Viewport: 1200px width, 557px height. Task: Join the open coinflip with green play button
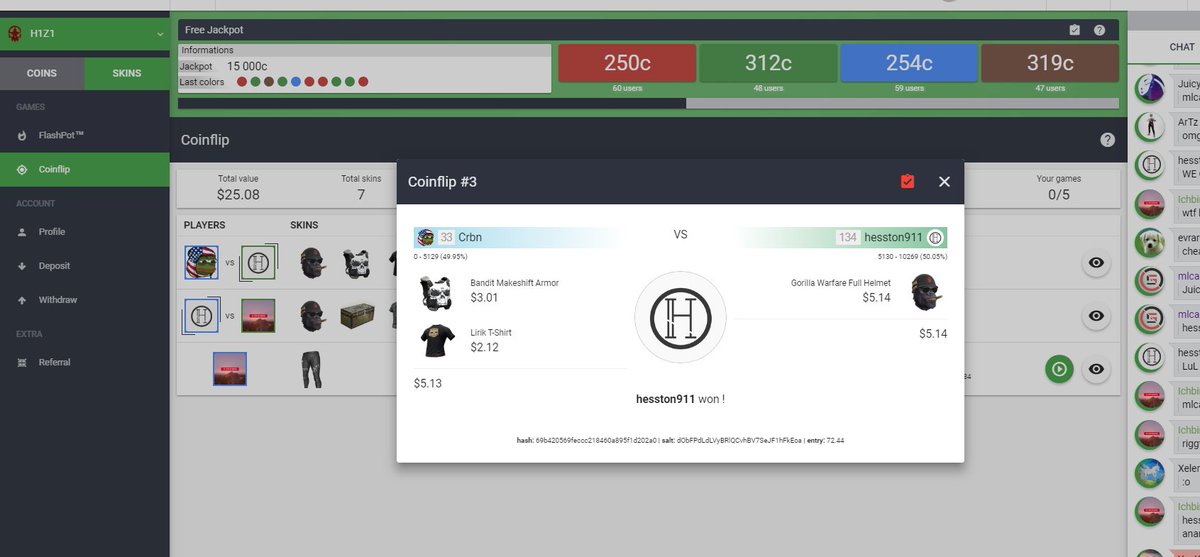[1059, 369]
